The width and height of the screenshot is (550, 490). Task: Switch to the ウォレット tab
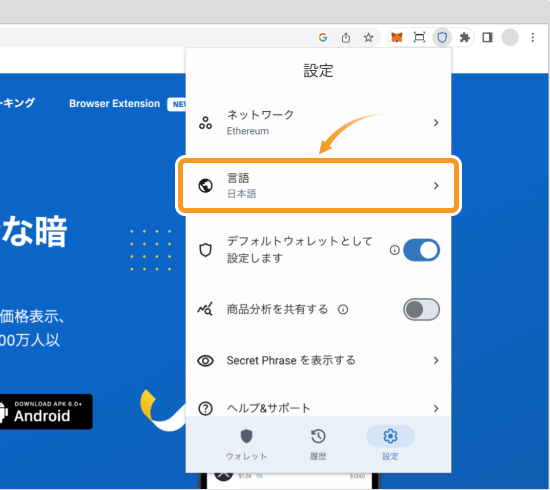coord(246,444)
